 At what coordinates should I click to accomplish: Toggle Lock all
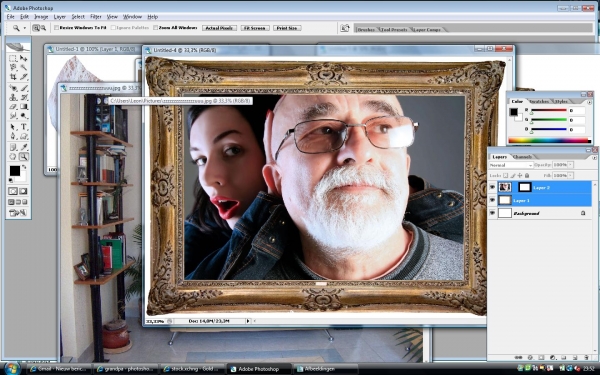coord(527,175)
